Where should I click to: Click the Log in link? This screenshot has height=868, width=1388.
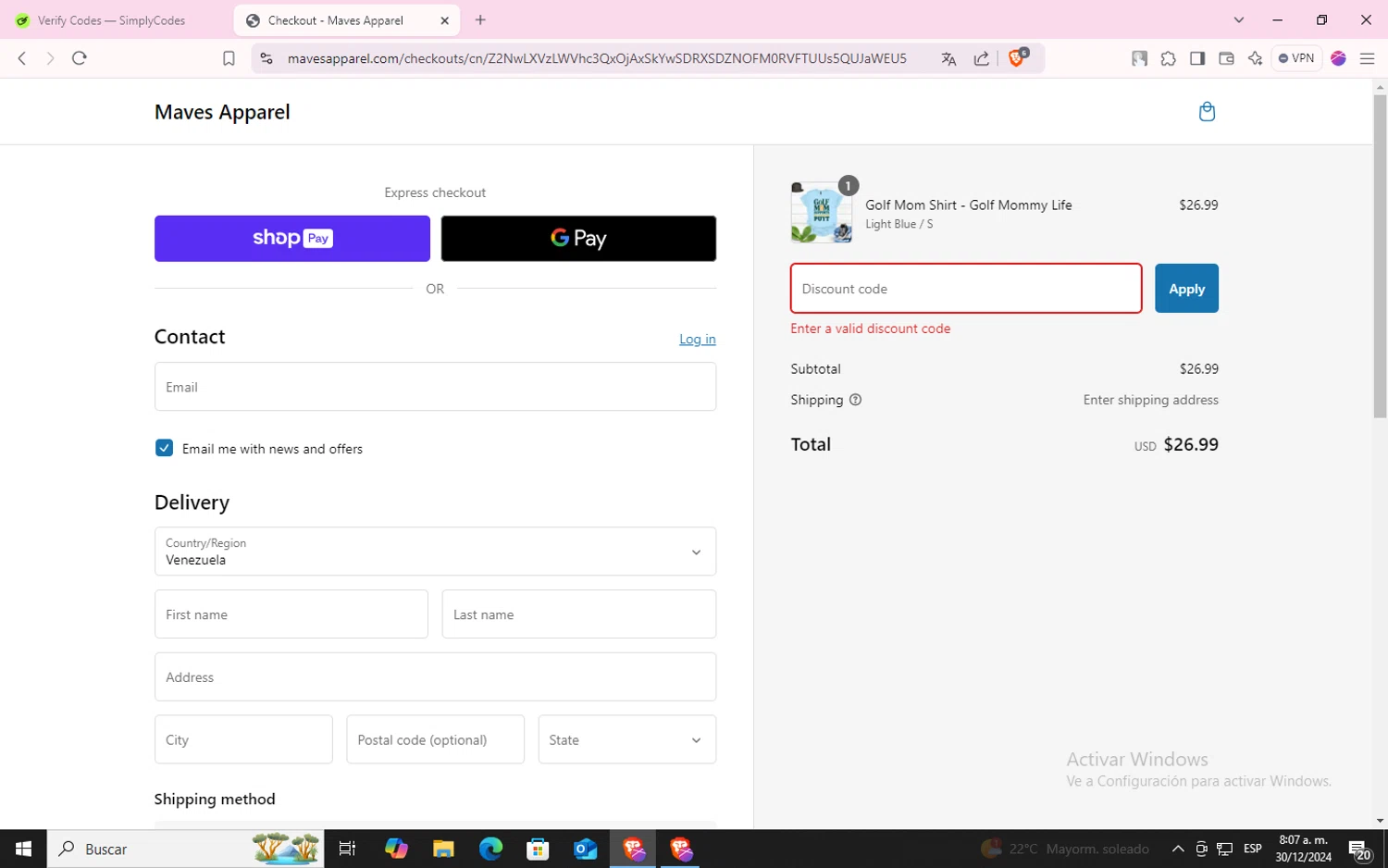tap(698, 340)
